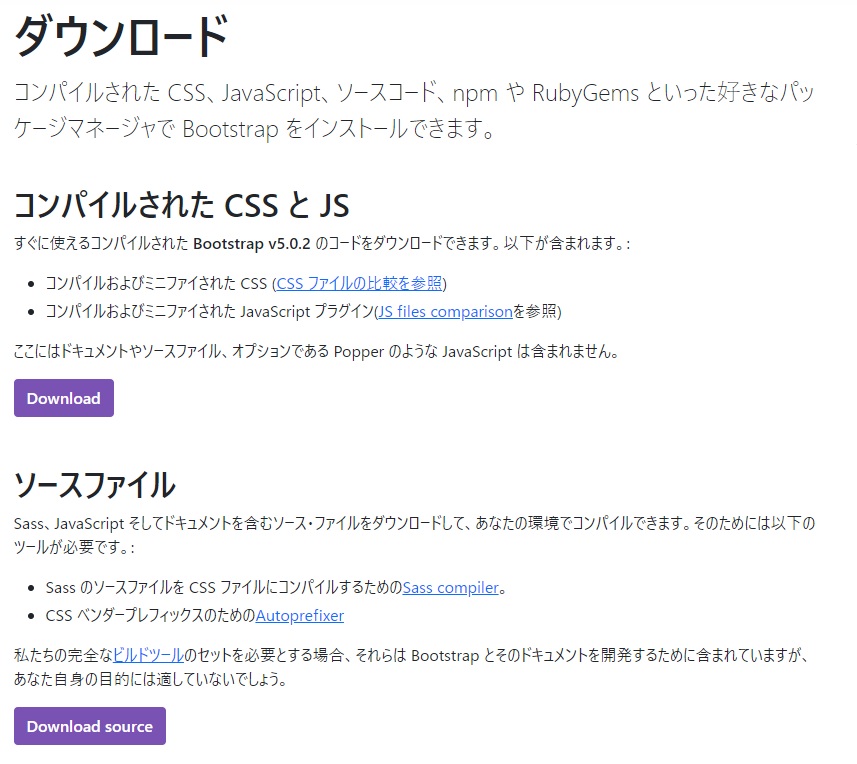Screen dimensions: 857x764
Task: Click the Bootstrap v5.0.2 bold text
Action: pos(252,244)
